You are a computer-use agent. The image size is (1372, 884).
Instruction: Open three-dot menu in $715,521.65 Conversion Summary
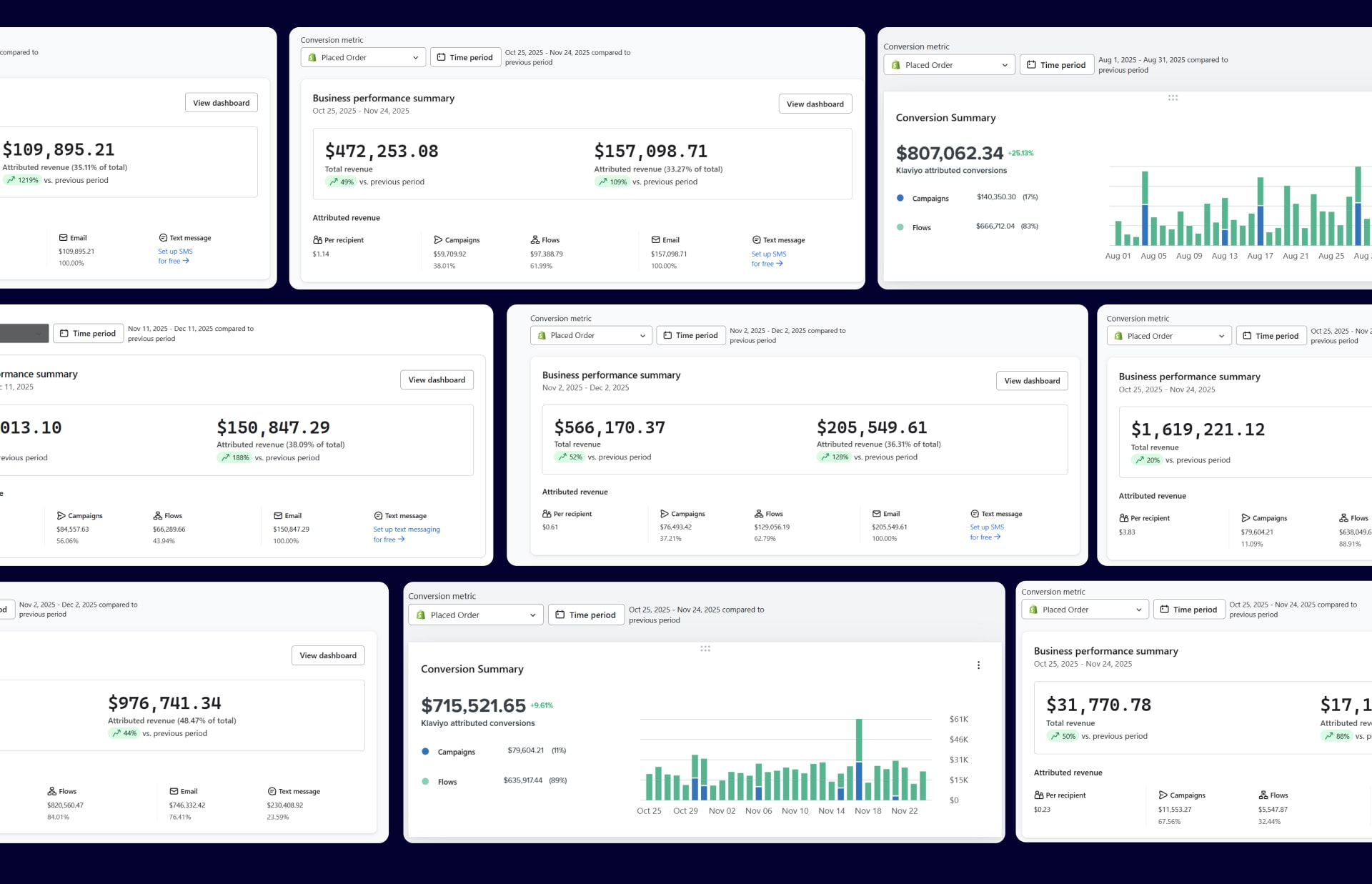[978, 665]
